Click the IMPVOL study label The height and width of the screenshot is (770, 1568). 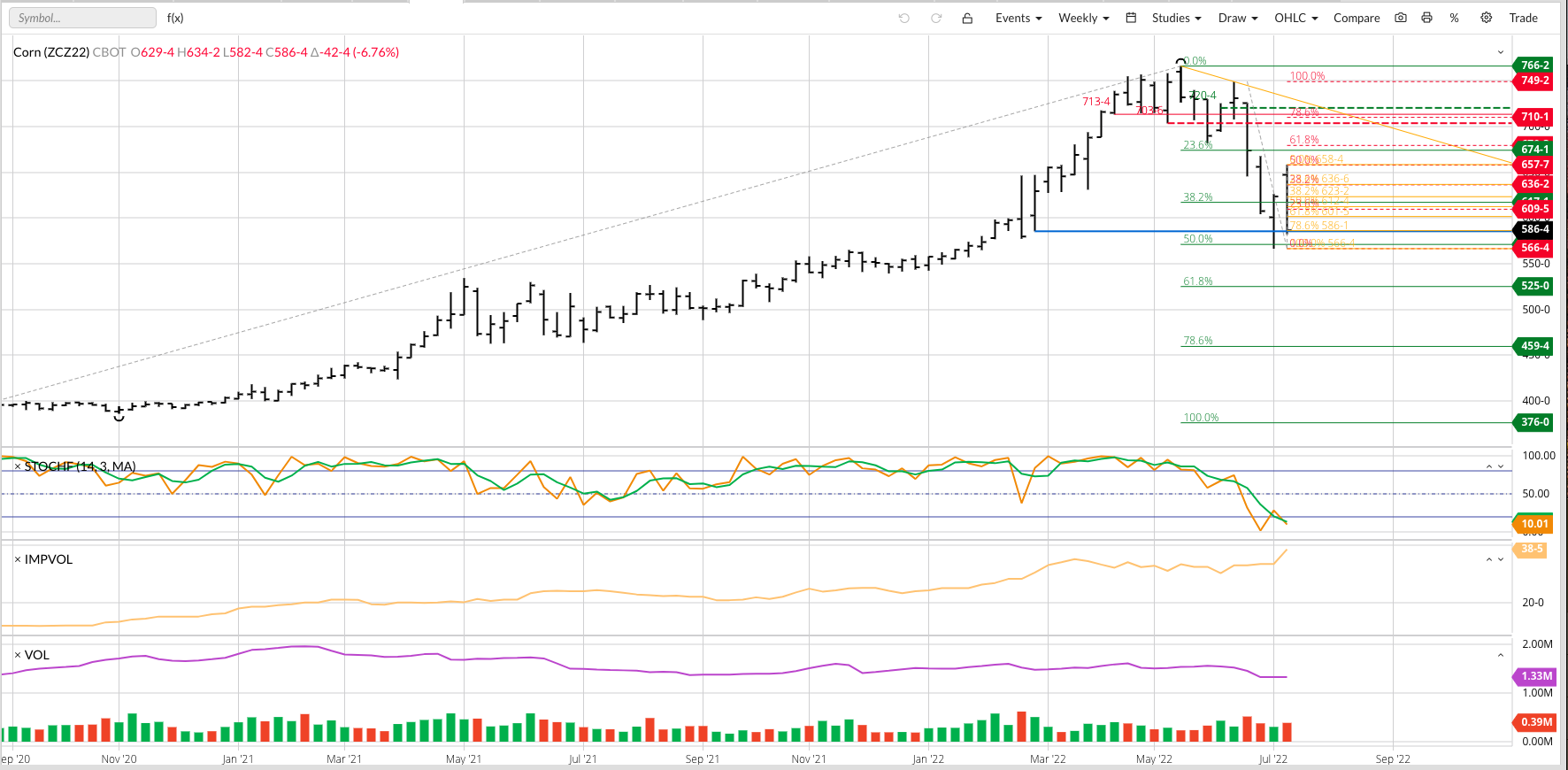coord(49,559)
